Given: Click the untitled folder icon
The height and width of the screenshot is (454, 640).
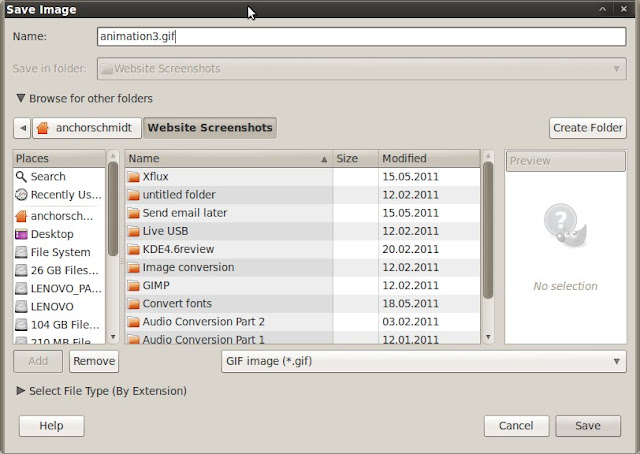Looking at the screenshot, I should (133, 195).
